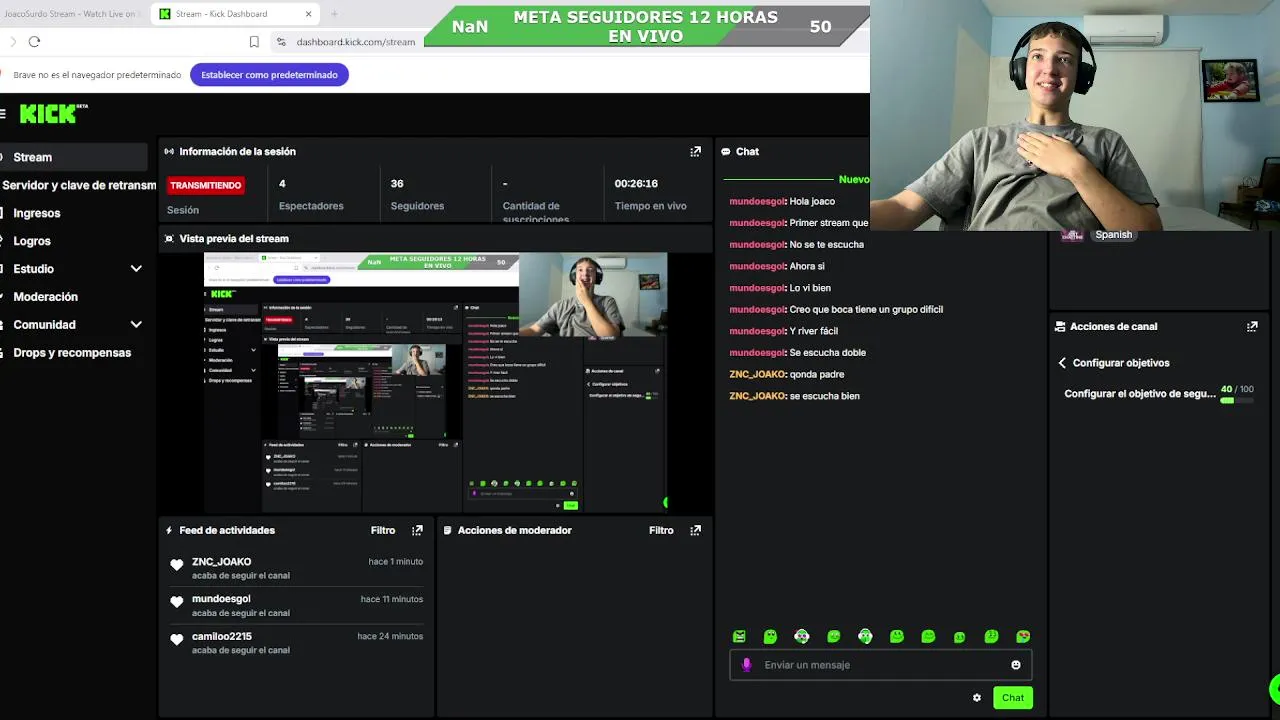Jump to new messages via Nuevo label
This screenshot has height=720, width=1280.
click(x=854, y=180)
